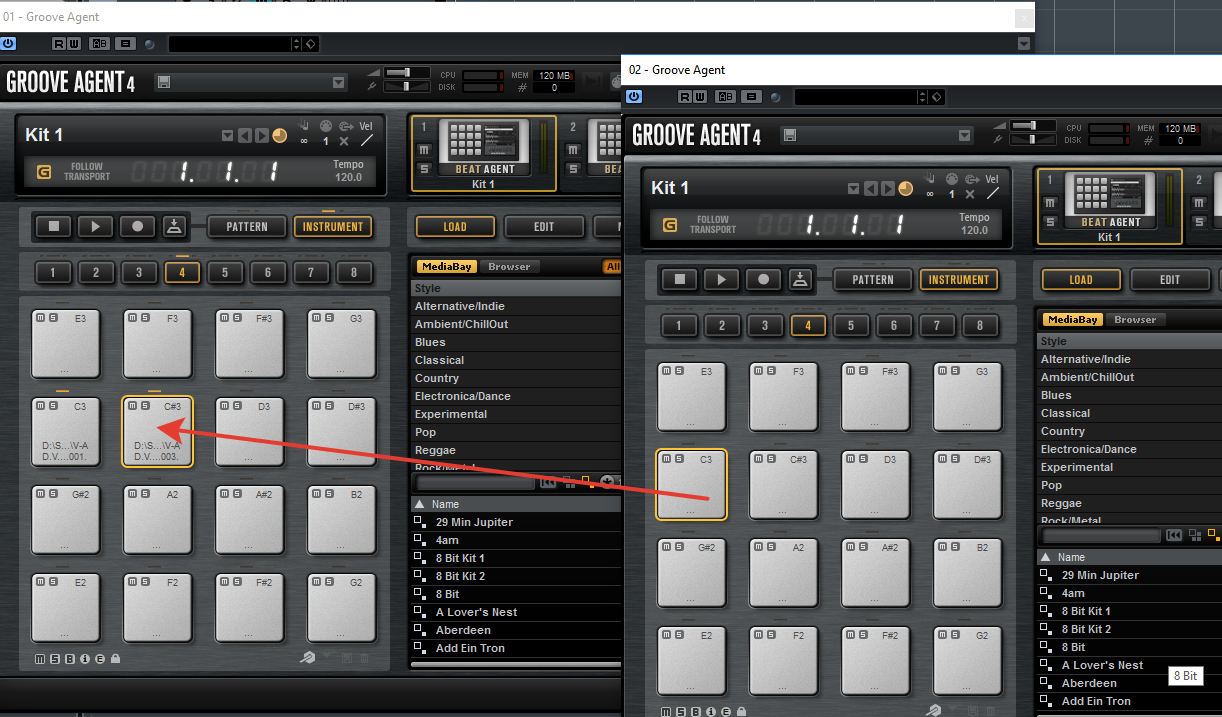This screenshot has height=717, width=1222.
Task: Click the MIDI export icon in 02 window
Action: click(799, 280)
